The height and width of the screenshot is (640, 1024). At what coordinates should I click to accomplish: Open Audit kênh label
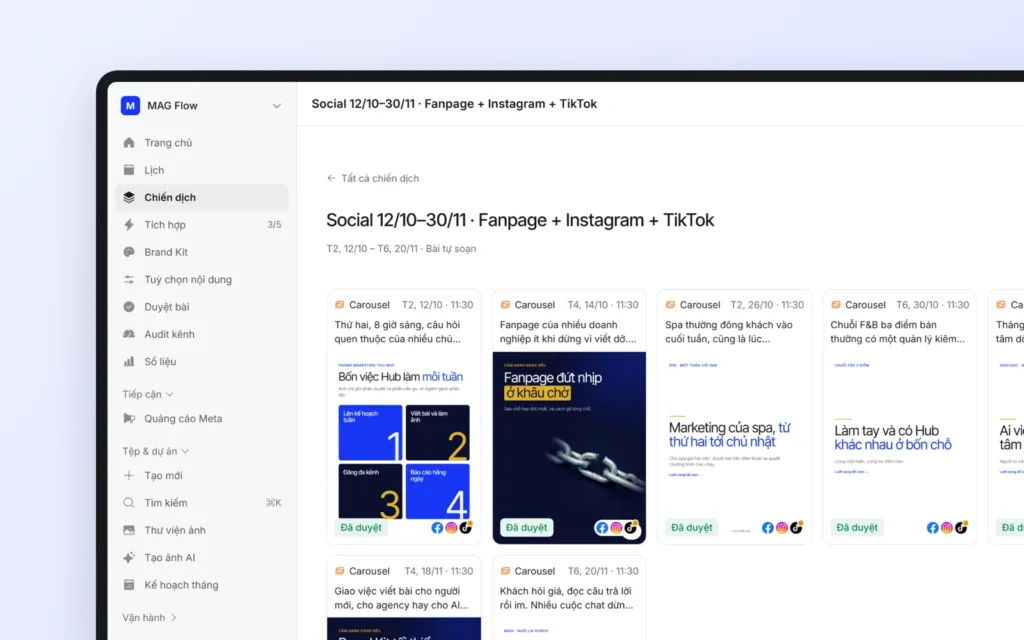click(169, 334)
